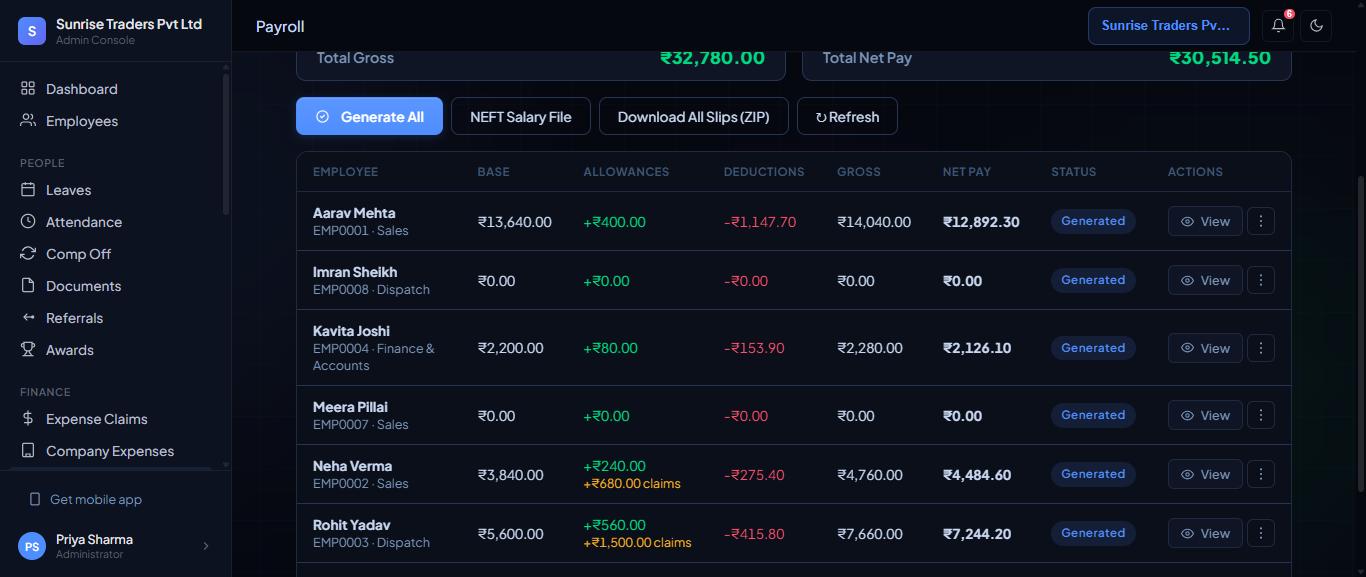The height and width of the screenshot is (577, 1366).
Task: Click Download All Slips (ZIP)
Action: [694, 117]
